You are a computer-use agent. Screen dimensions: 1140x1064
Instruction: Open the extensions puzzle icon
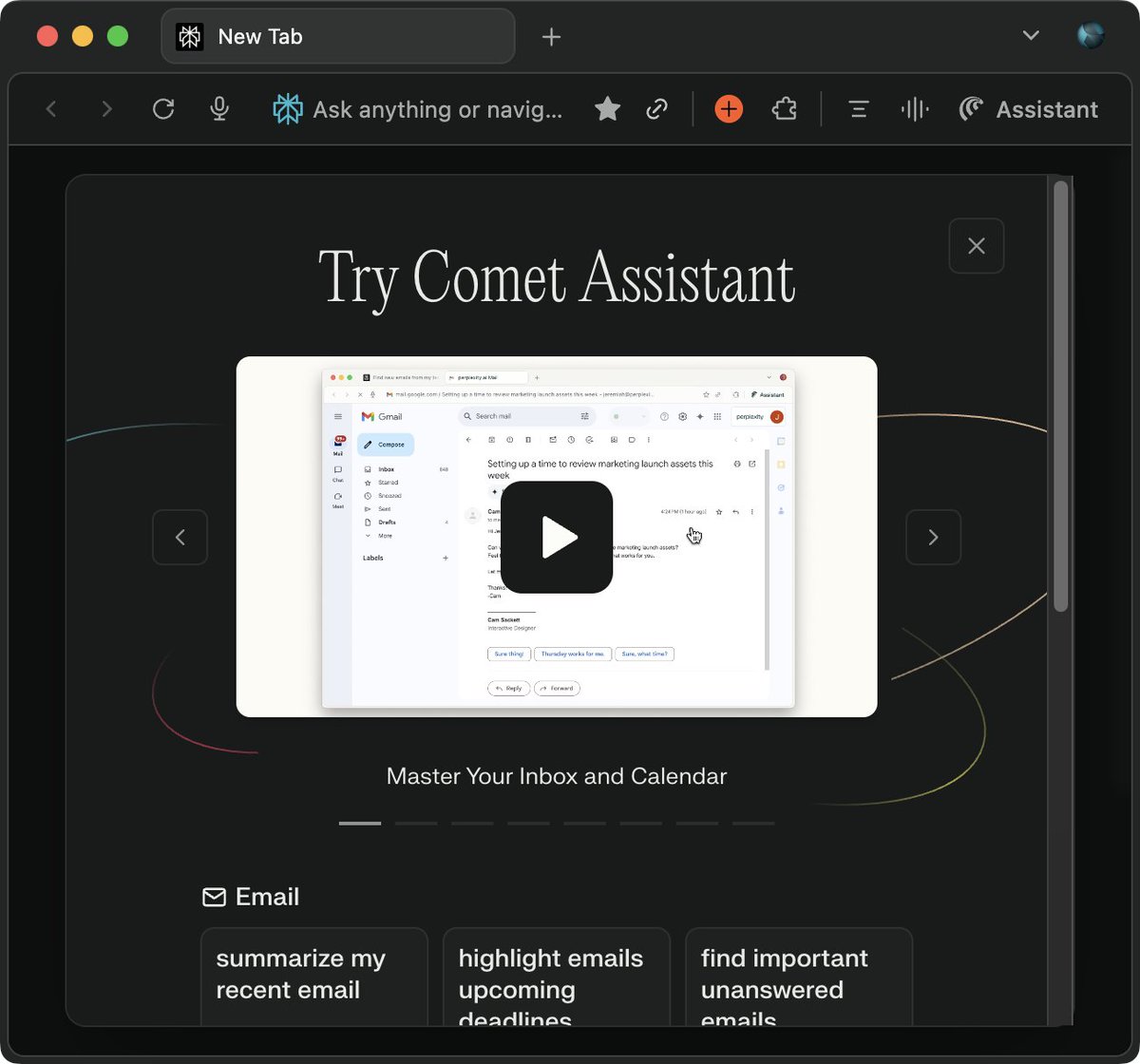[x=784, y=109]
